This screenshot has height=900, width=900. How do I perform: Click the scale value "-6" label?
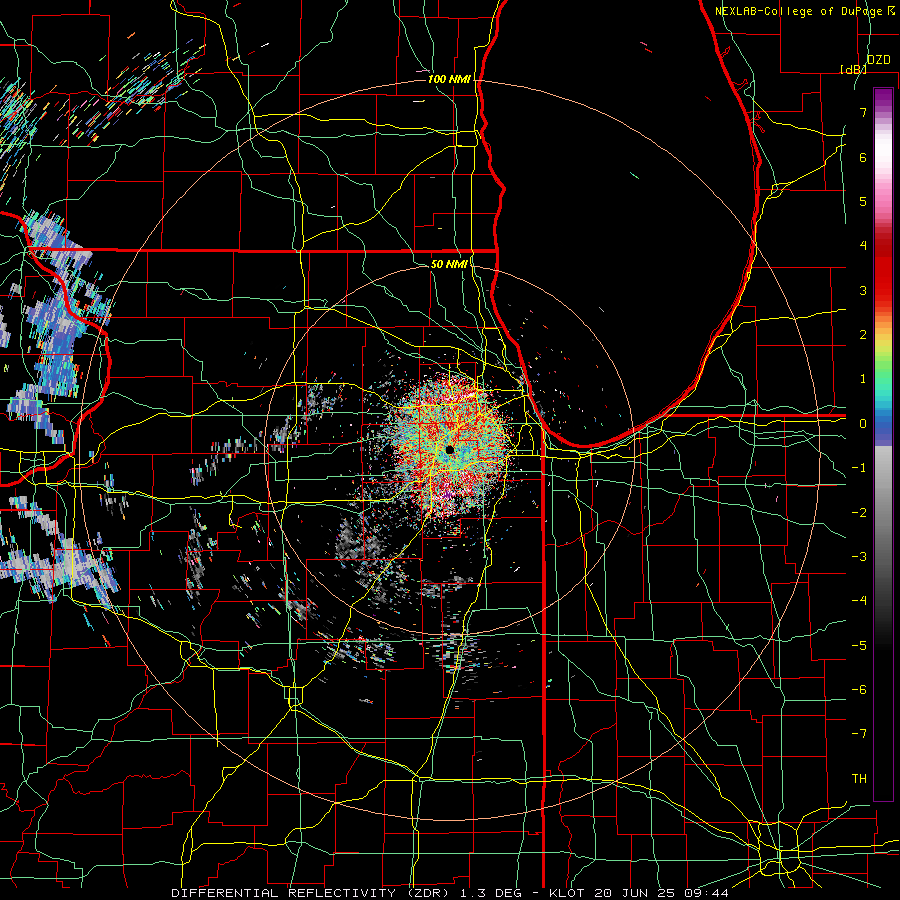tap(859, 689)
